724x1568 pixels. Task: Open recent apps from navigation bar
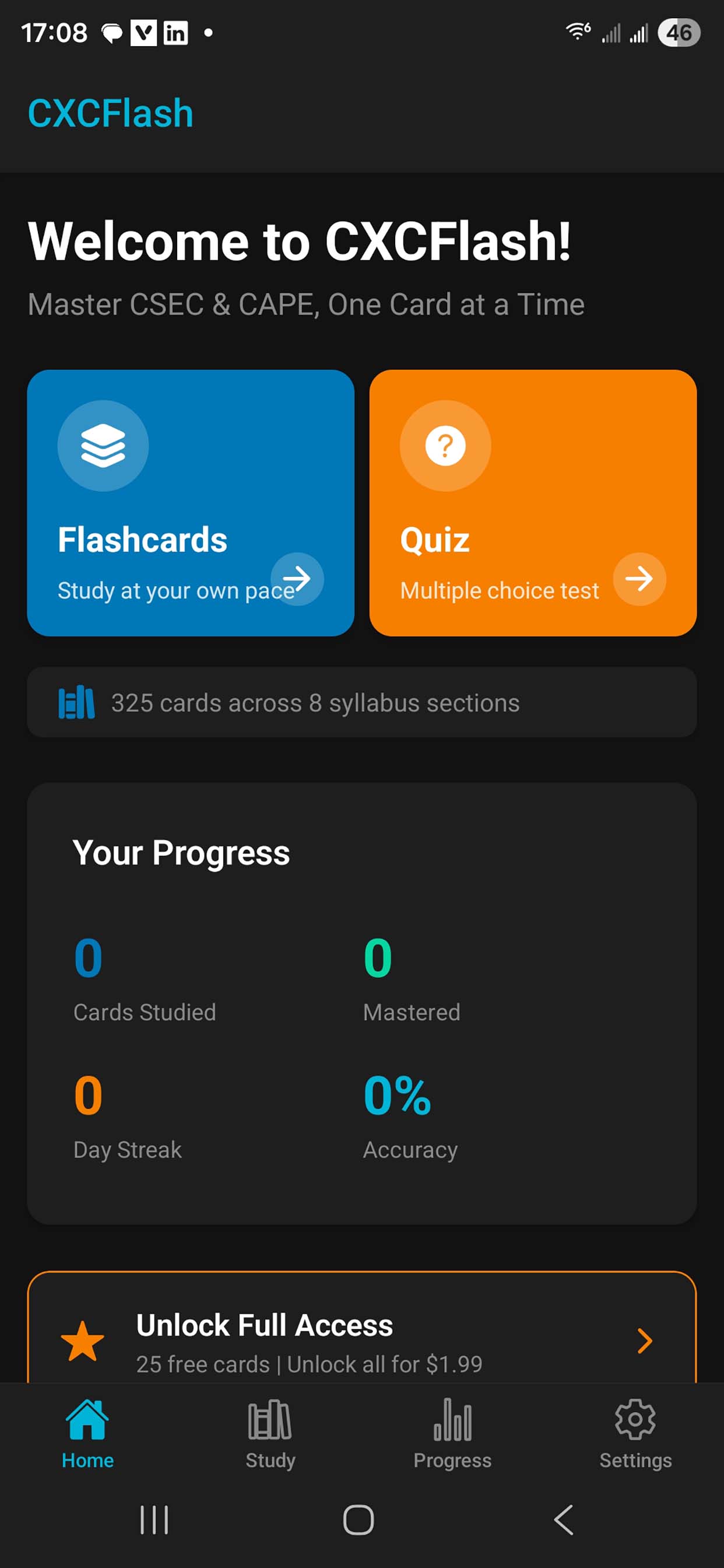[x=154, y=1520]
